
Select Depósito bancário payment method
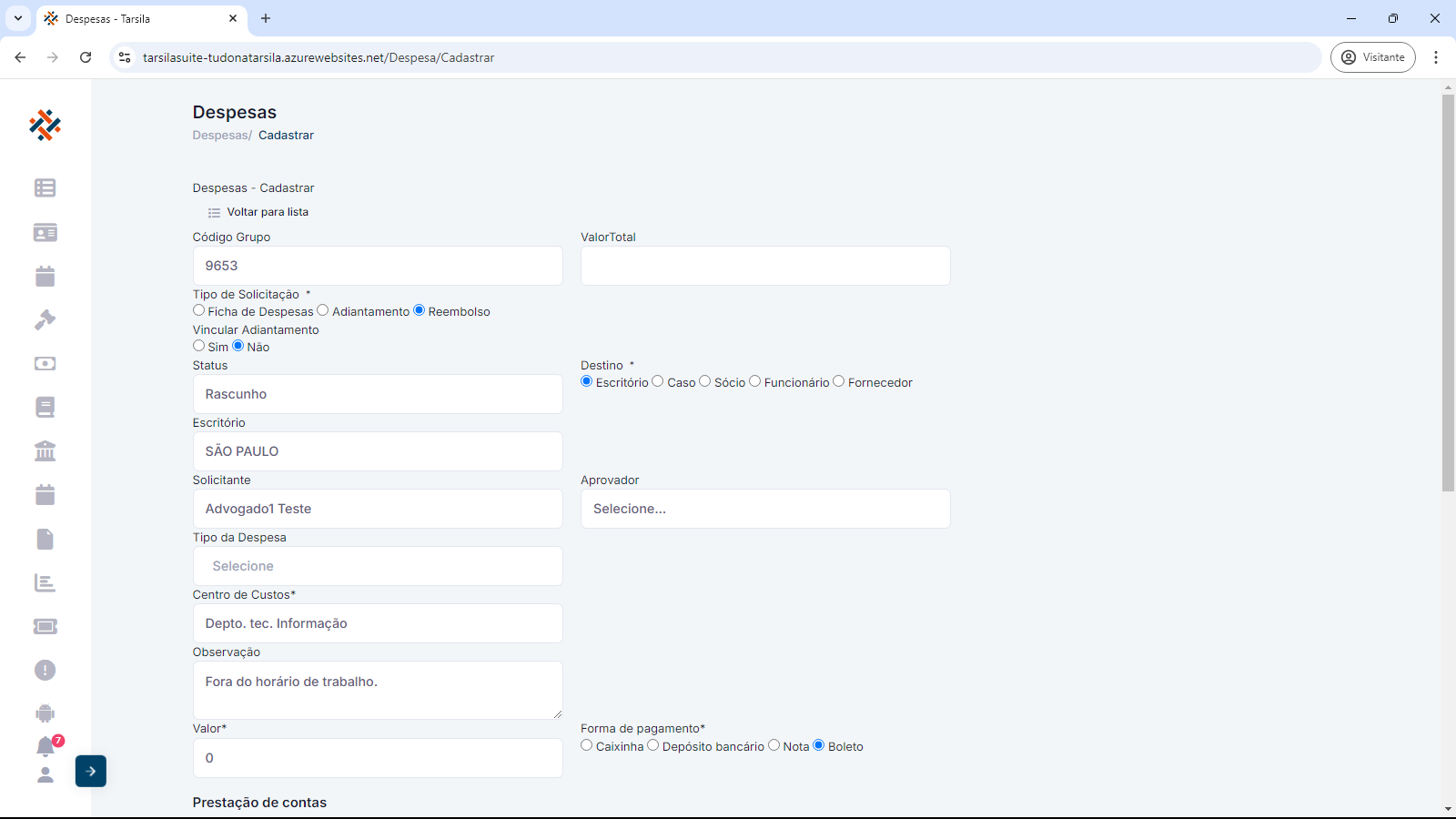(653, 745)
